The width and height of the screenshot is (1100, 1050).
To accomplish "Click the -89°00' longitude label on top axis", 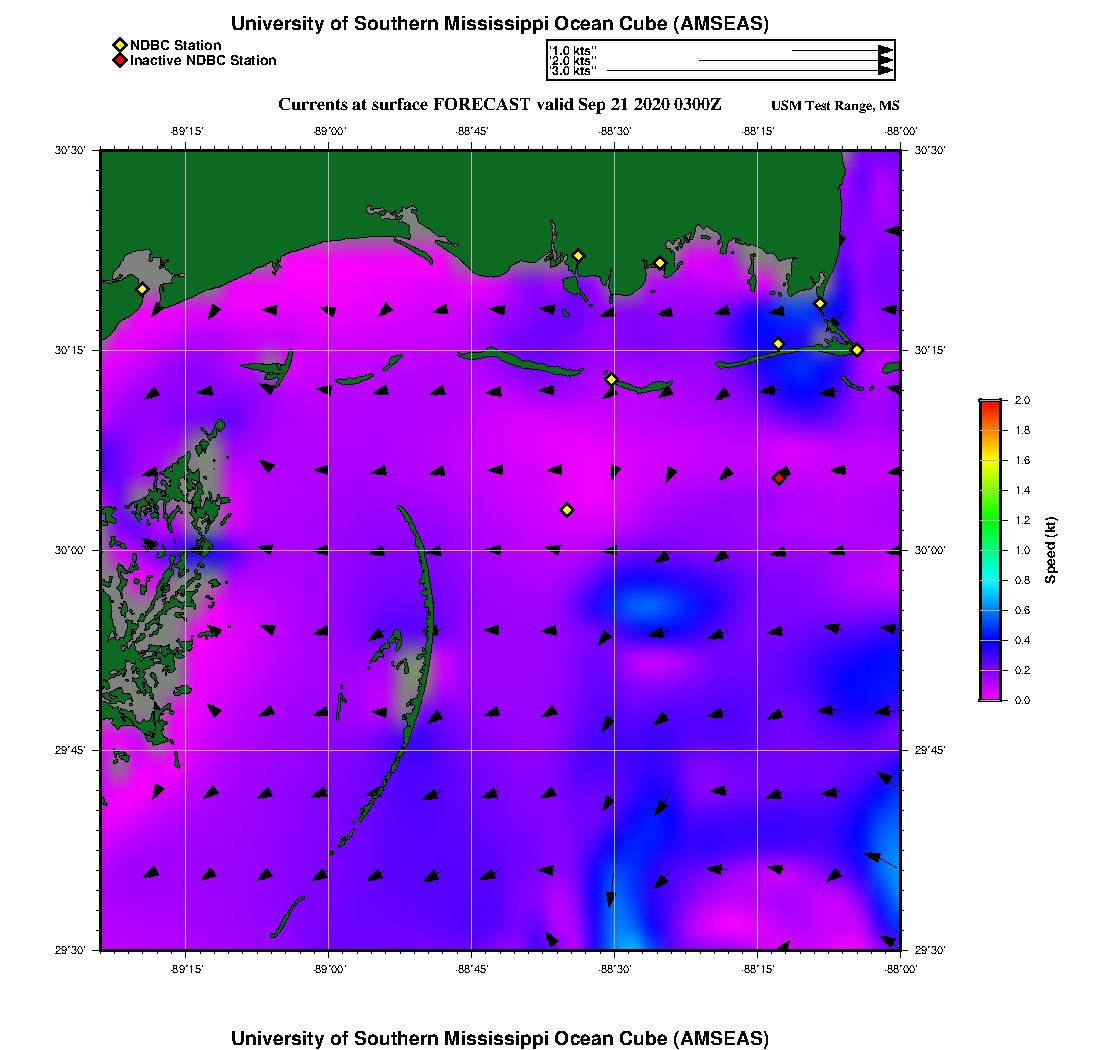I will pyautogui.click(x=329, y=131).
